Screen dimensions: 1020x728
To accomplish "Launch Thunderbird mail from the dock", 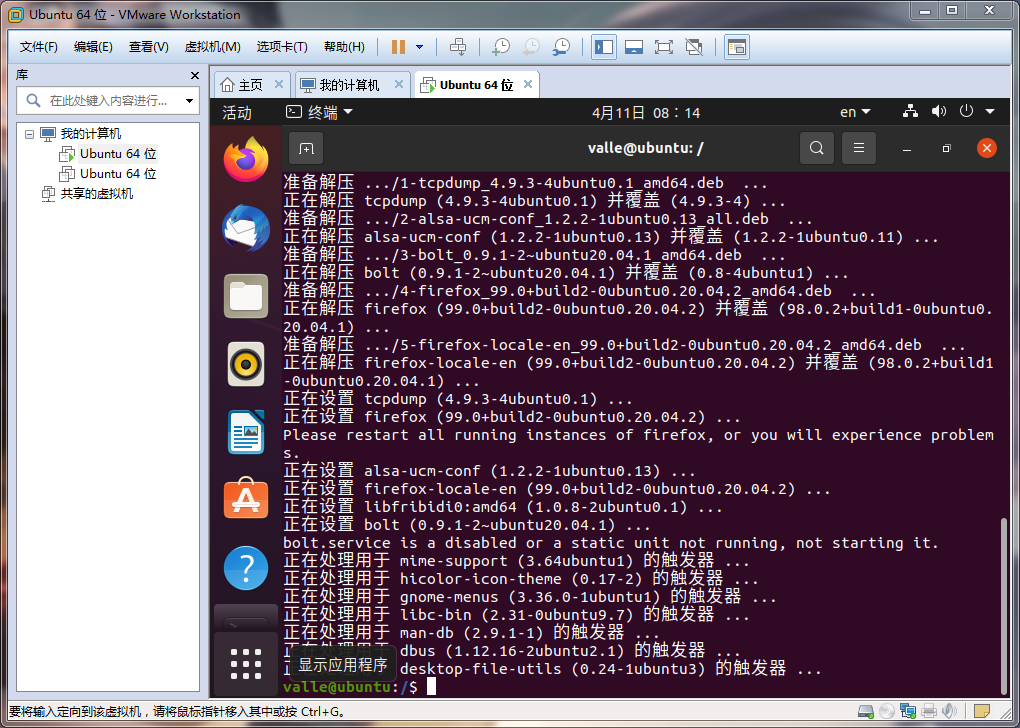I will click(x=246, y=228).
